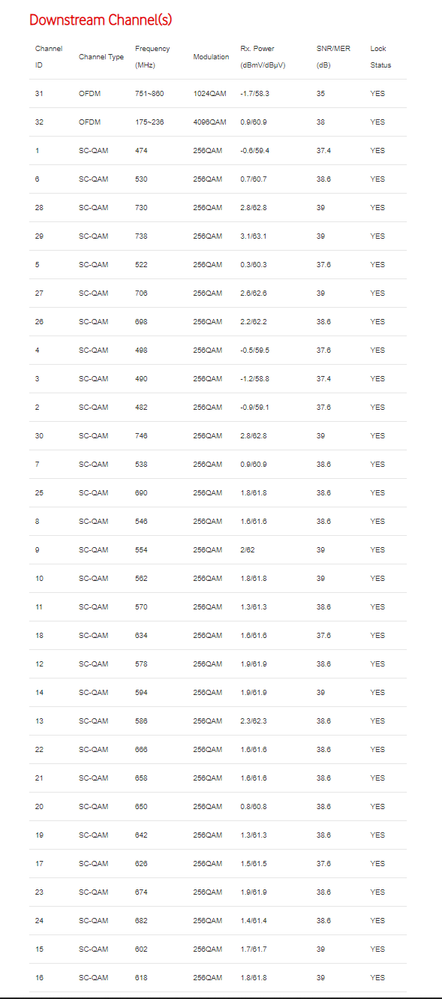
Task: Click the Channel Type column header
Action: click(x=101, y=57)
